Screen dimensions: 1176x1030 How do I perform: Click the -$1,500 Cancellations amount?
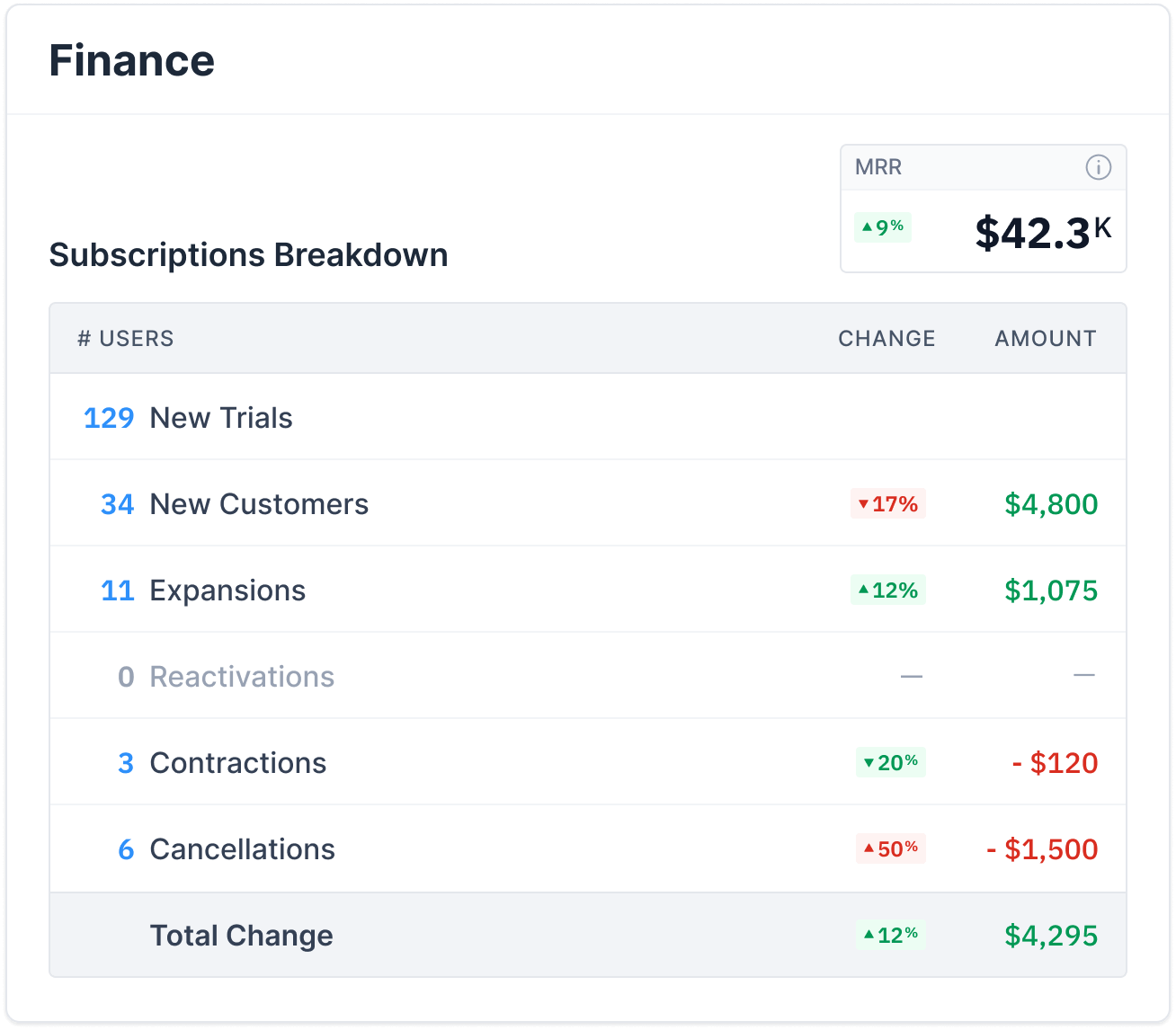pyautogui.click(x=1042, y=849)
